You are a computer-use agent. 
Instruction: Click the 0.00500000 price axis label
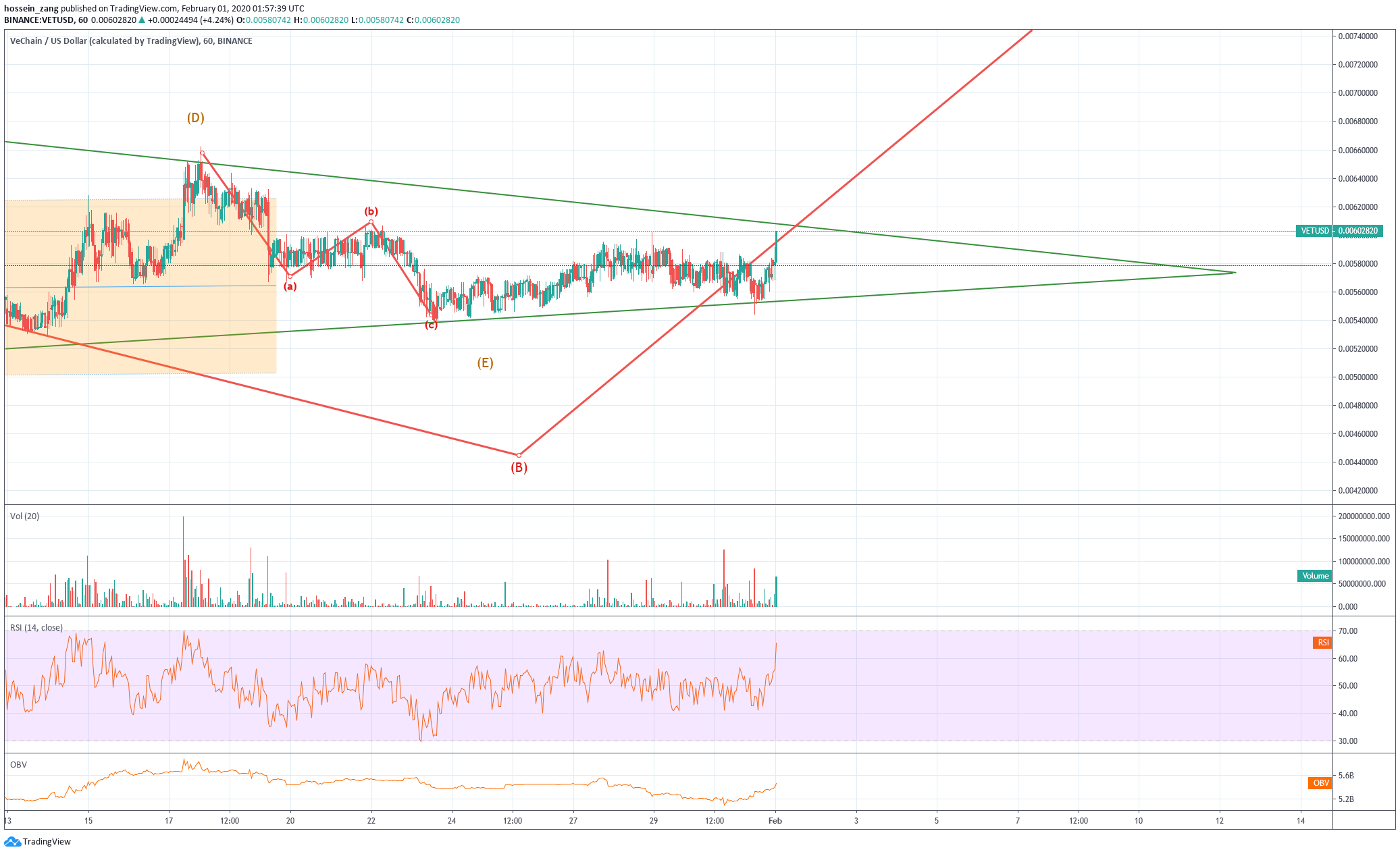click(1358, 377)
